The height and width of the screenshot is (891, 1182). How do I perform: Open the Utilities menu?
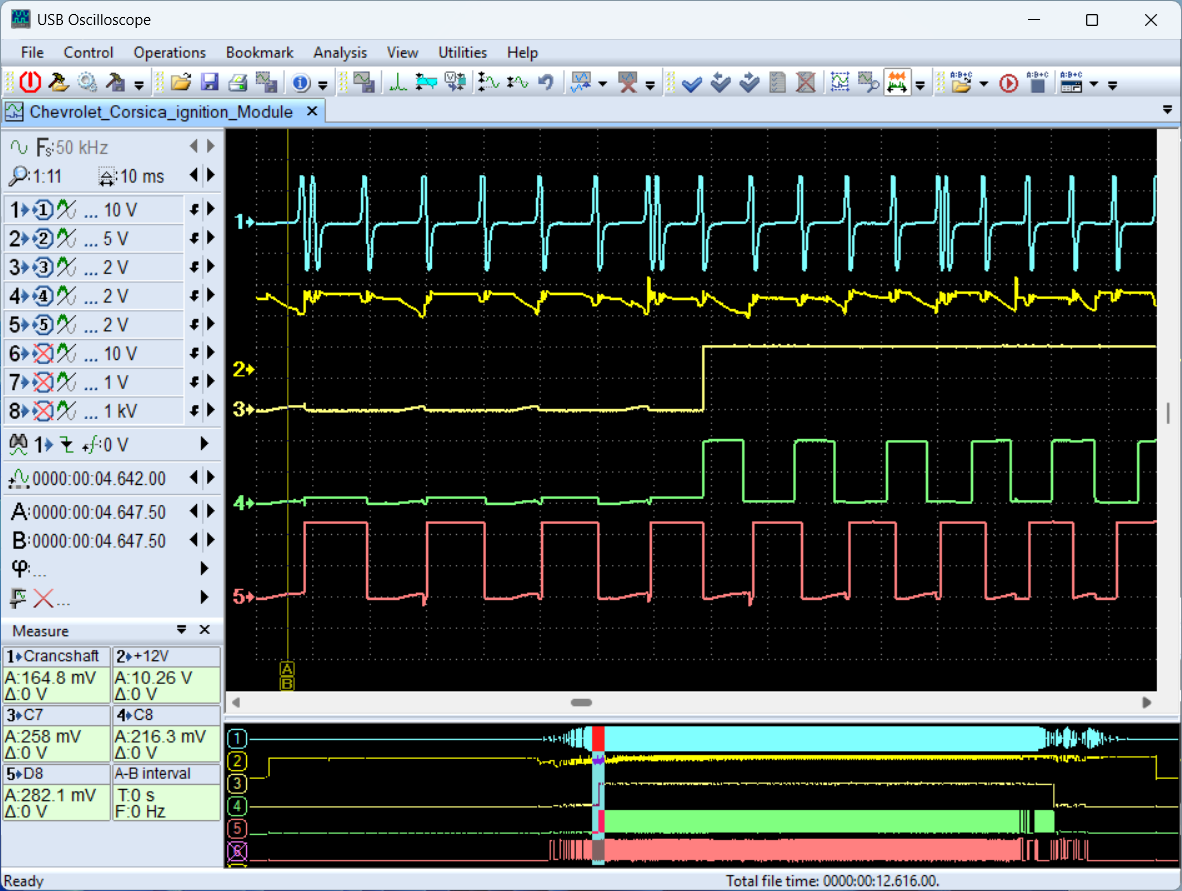tap(462, 53)
